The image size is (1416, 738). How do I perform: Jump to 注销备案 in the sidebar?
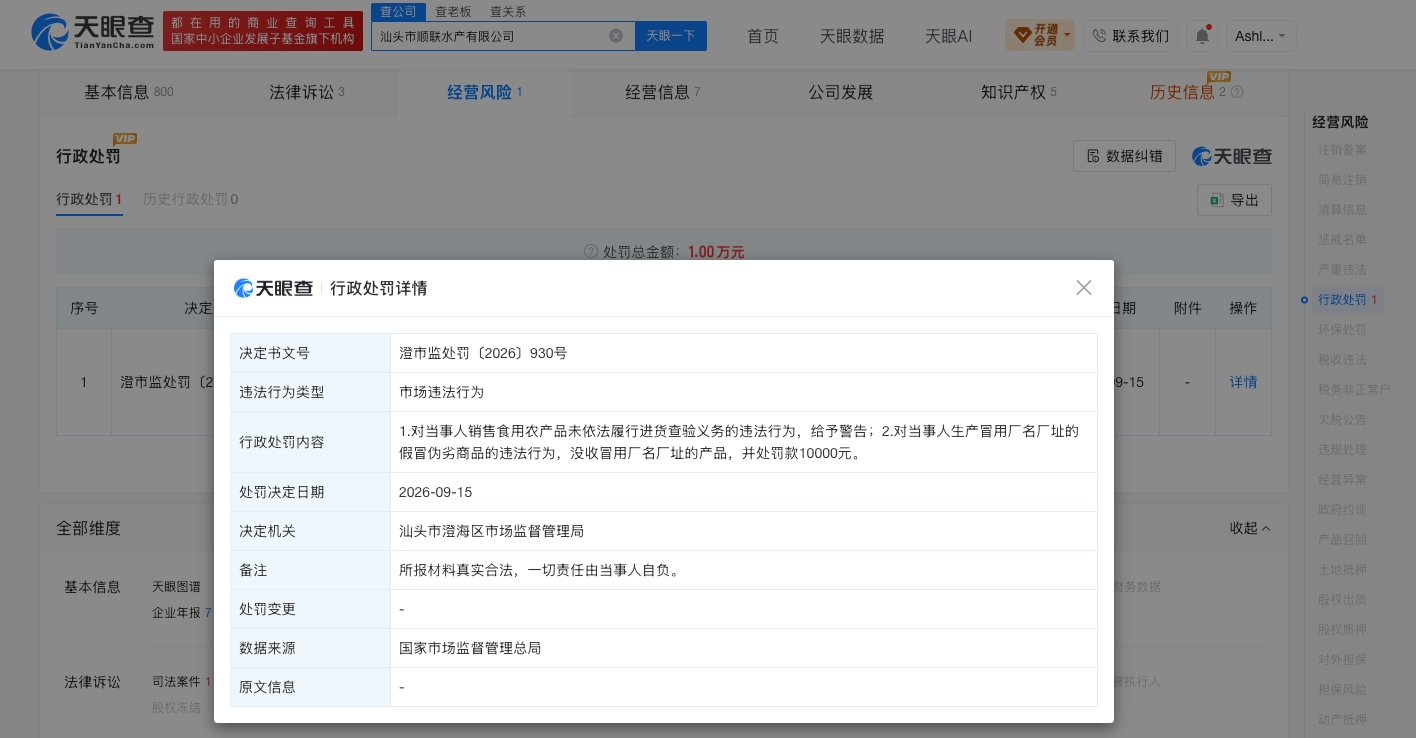click(x=1342, y=150)
